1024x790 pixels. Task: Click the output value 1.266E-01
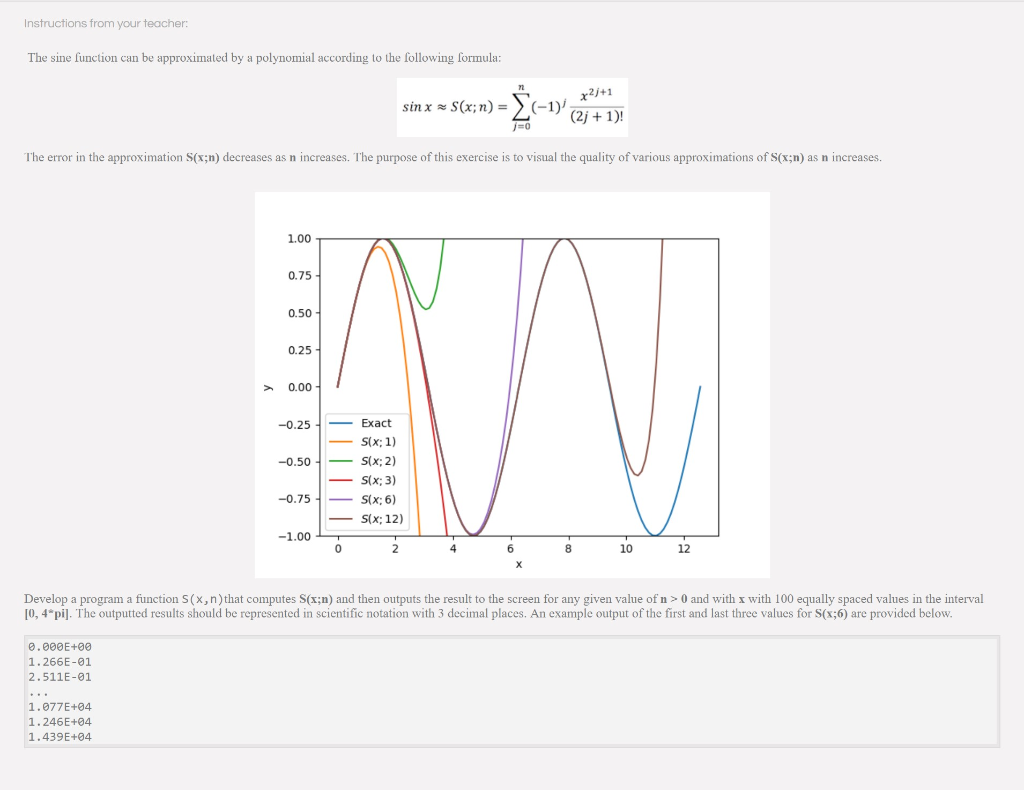coord(59,662)
